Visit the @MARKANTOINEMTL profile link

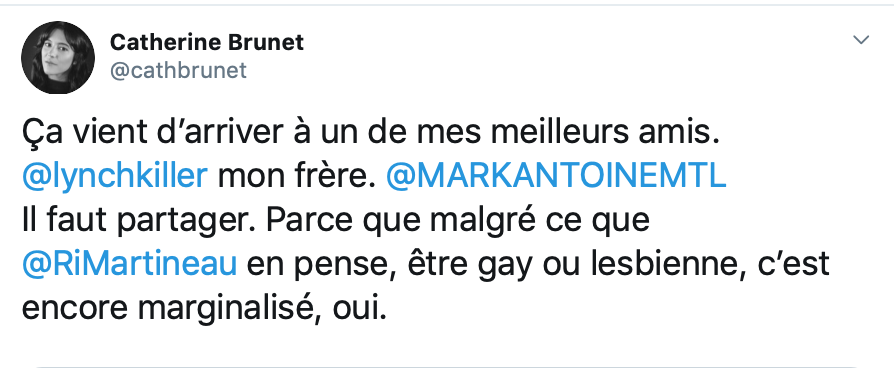point(556,176)
